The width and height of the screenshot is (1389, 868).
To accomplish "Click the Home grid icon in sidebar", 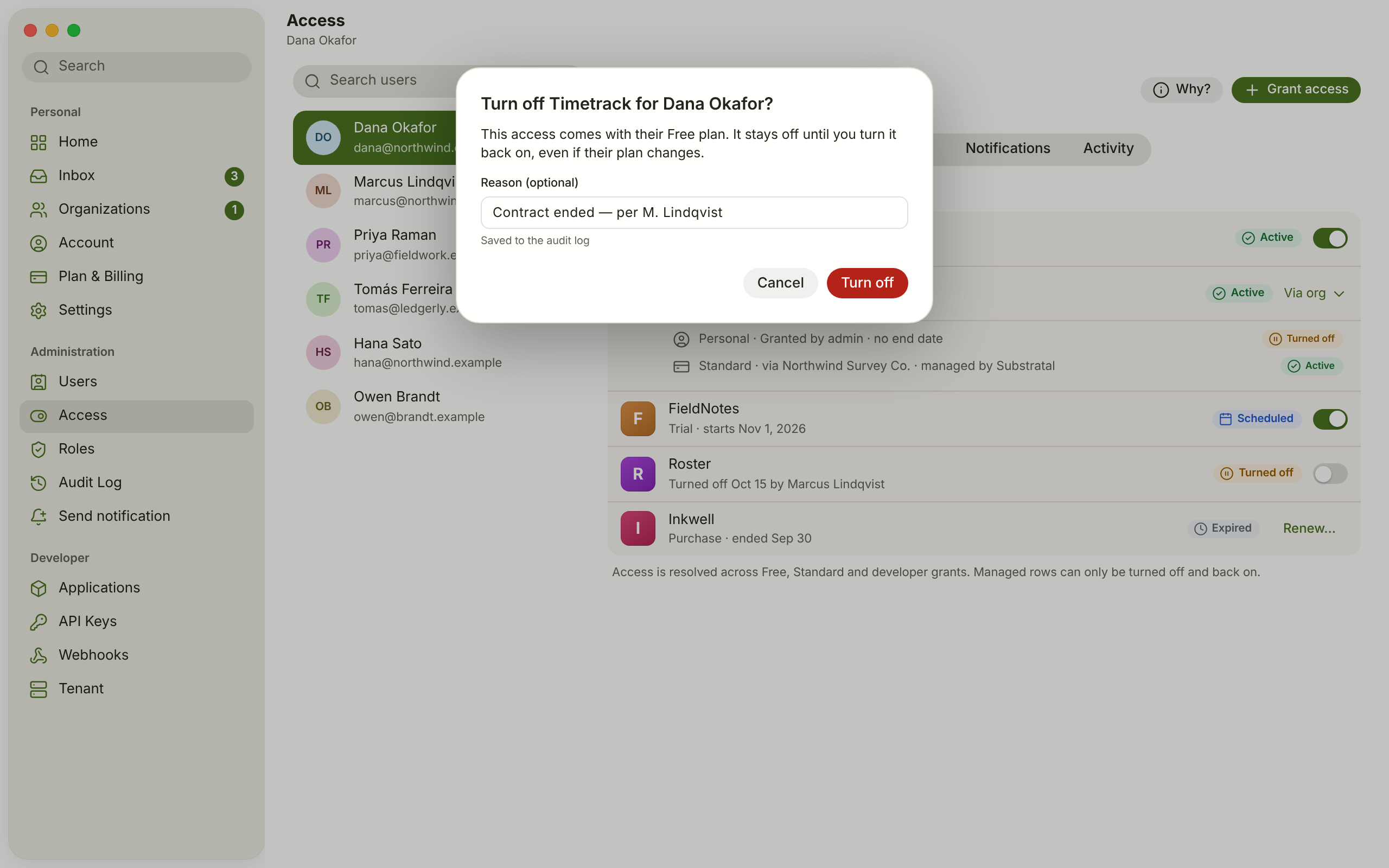I will [39, 142].
